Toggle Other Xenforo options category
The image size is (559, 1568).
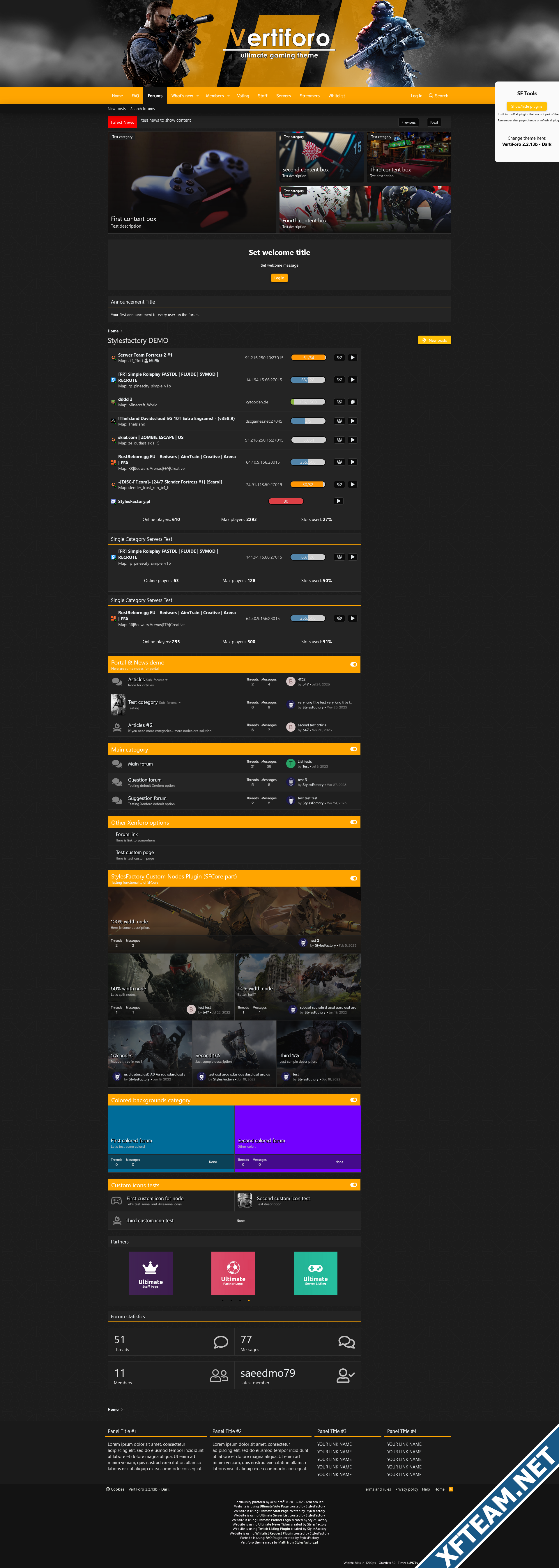click(354, 822)
